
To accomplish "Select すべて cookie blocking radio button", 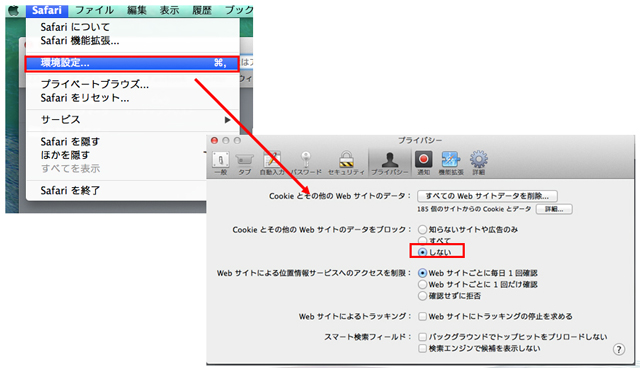I will click(422, 241).
